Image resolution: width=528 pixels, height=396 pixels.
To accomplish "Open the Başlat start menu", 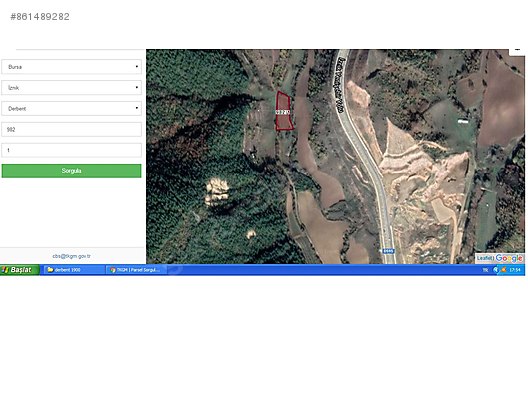I will (20, 270).
